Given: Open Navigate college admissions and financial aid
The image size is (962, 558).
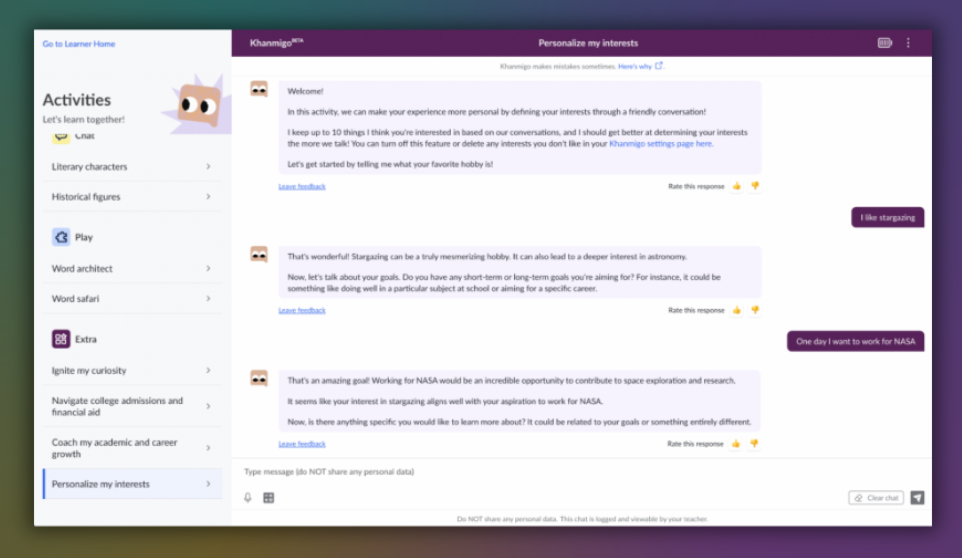Looking at the screenshot, I should (132, 406).
